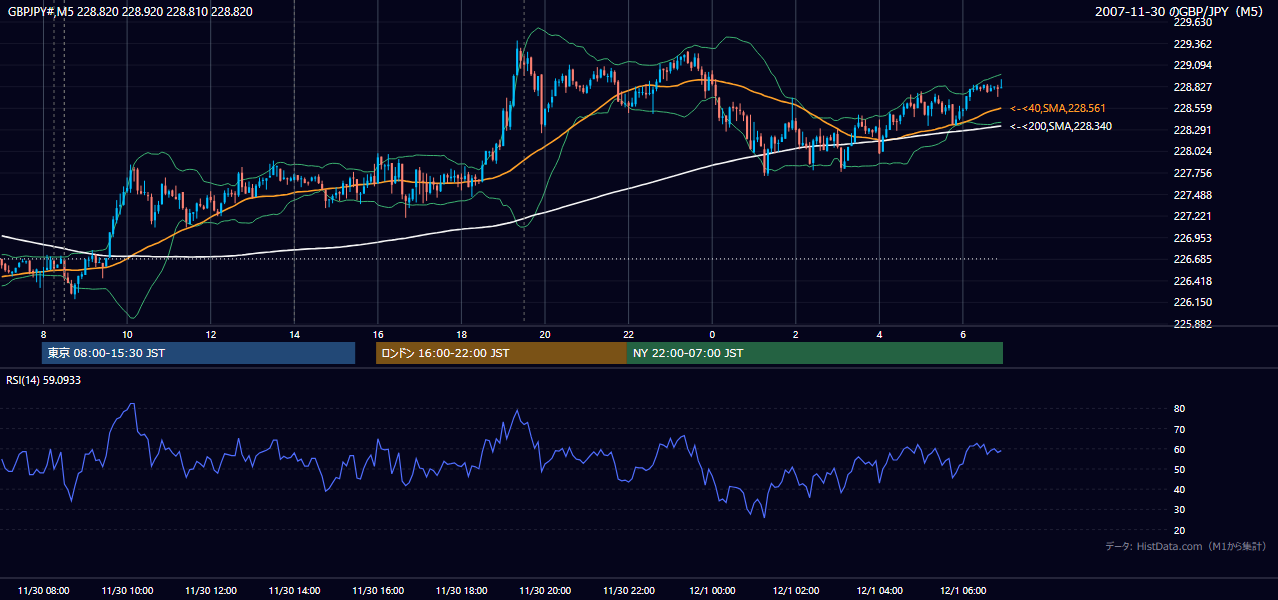Click price axis label 229.362
1278x600 pixels.
coord(1192,44)
